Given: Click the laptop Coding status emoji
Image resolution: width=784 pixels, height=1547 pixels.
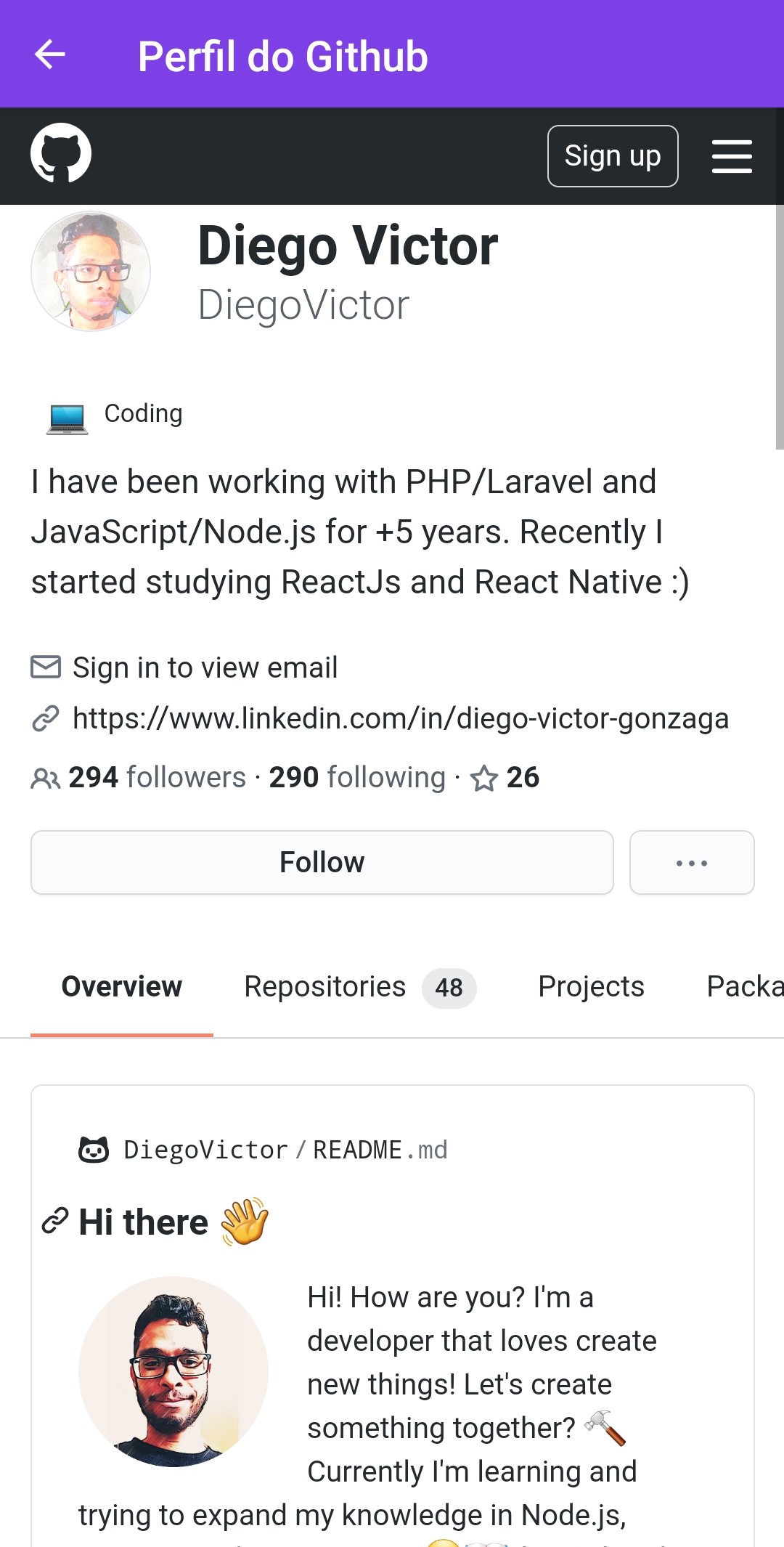Looking at the screenshot, I should 68,419.
